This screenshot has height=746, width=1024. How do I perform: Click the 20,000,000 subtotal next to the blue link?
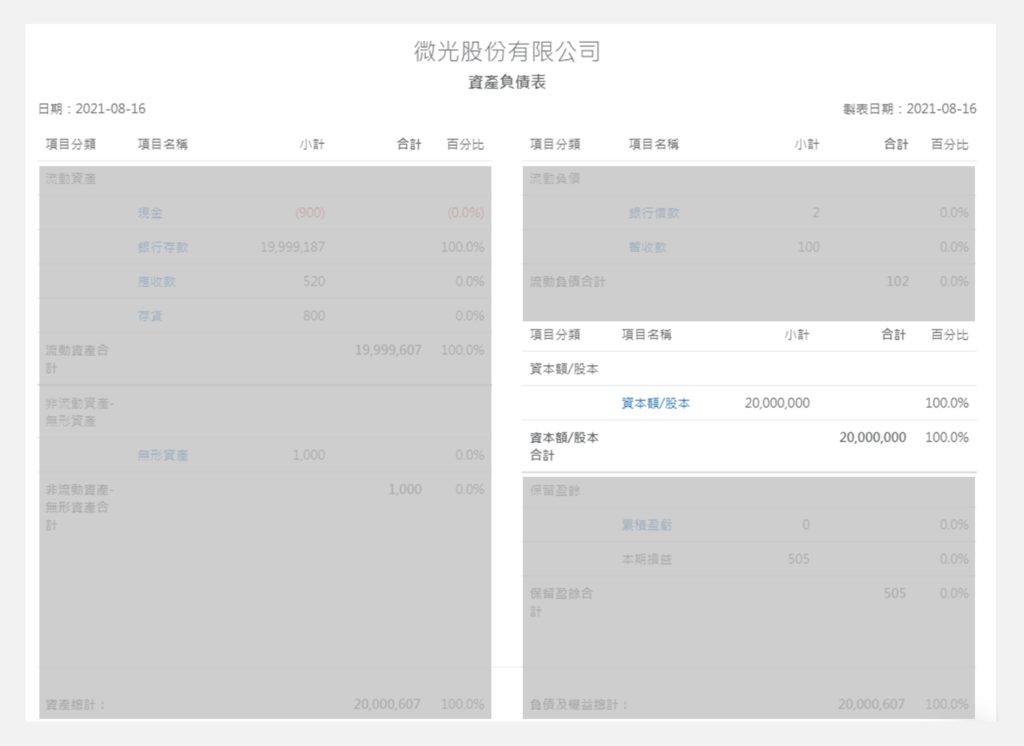[x=777, y=403]
